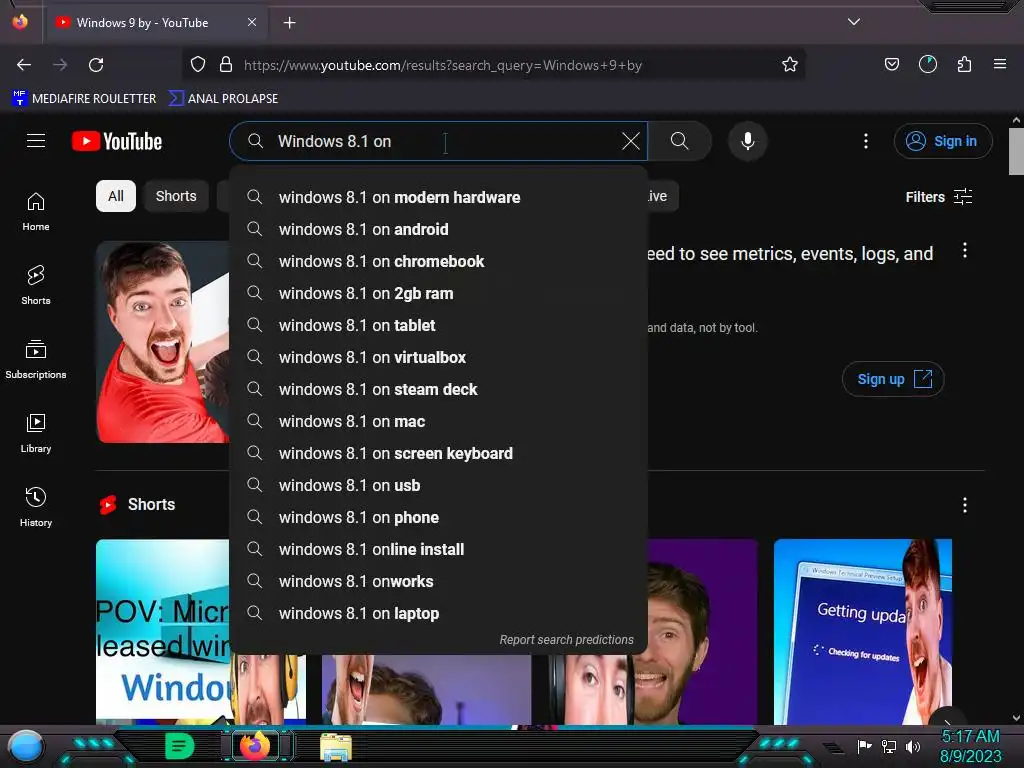Open a new tab with plus

(289, 23)
